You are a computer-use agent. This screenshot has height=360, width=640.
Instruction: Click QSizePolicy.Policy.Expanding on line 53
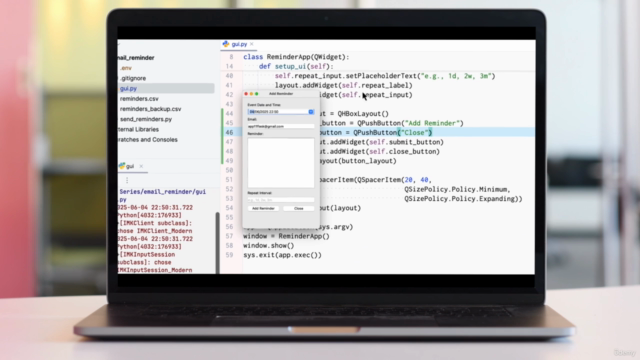(460, 198)
